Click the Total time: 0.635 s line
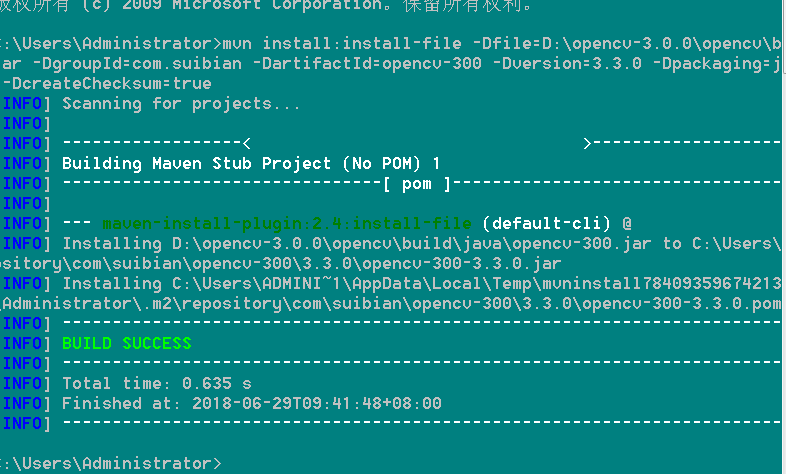The width and height of the screenshot is (786, 474). [x=157, y=383]
